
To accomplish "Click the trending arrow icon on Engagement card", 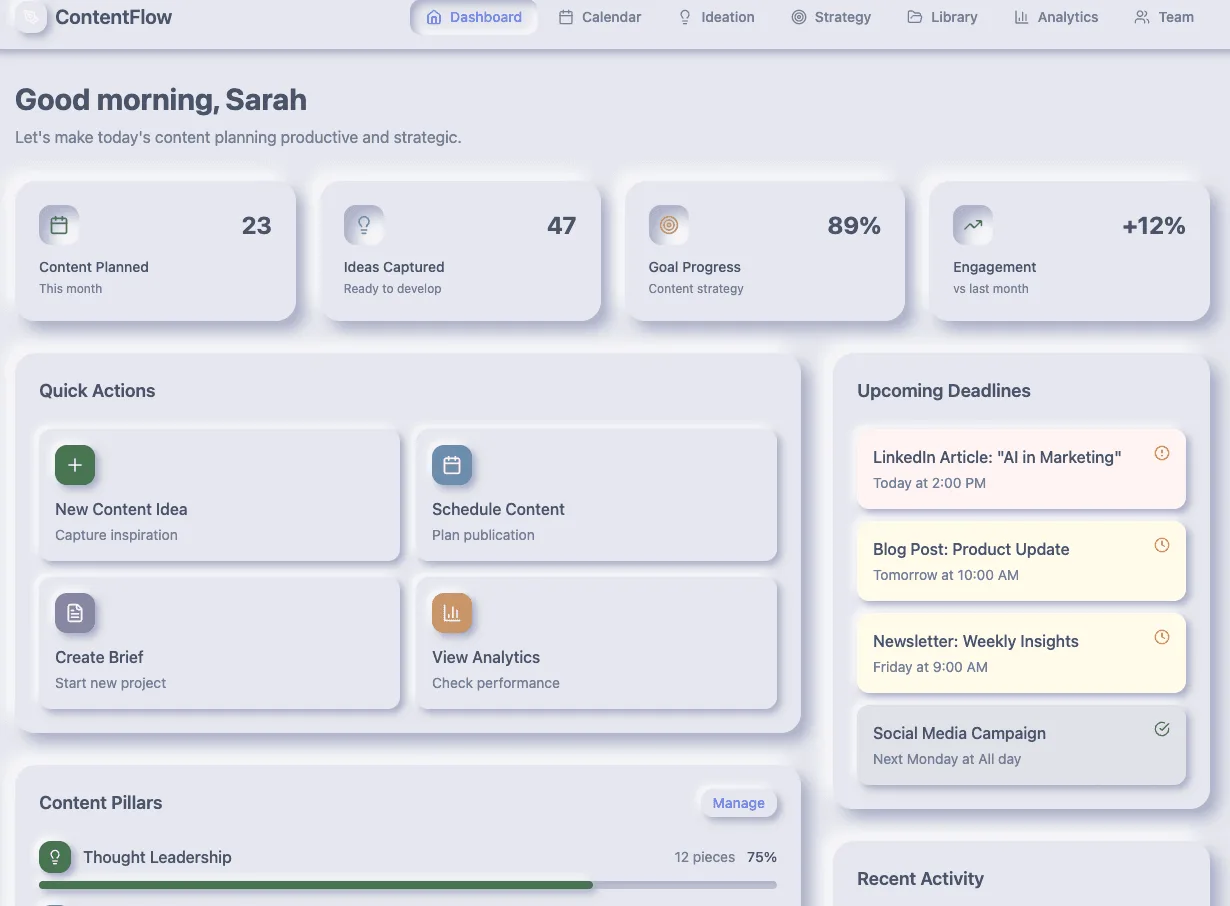I will 973,225.
